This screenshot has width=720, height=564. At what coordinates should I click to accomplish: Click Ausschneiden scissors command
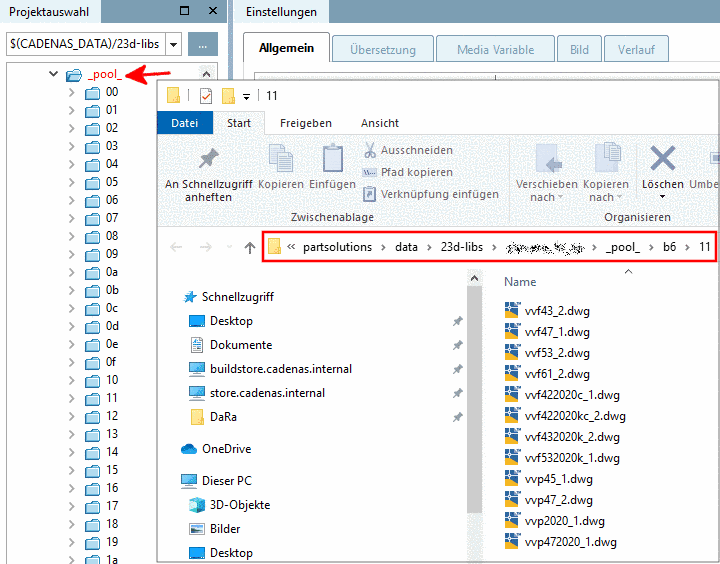[x=408, y=150]
